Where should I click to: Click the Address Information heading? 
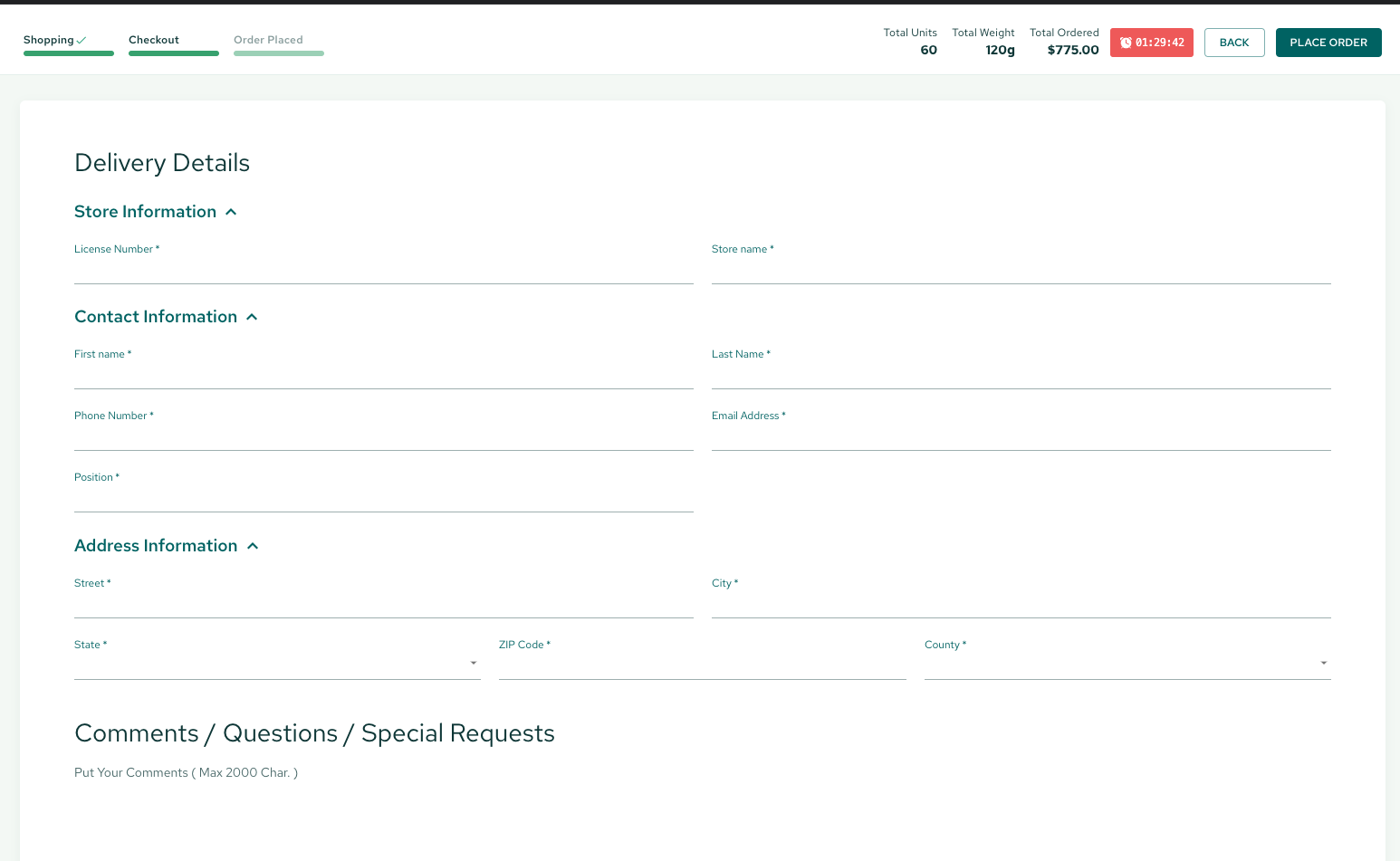tap(156, 546)
